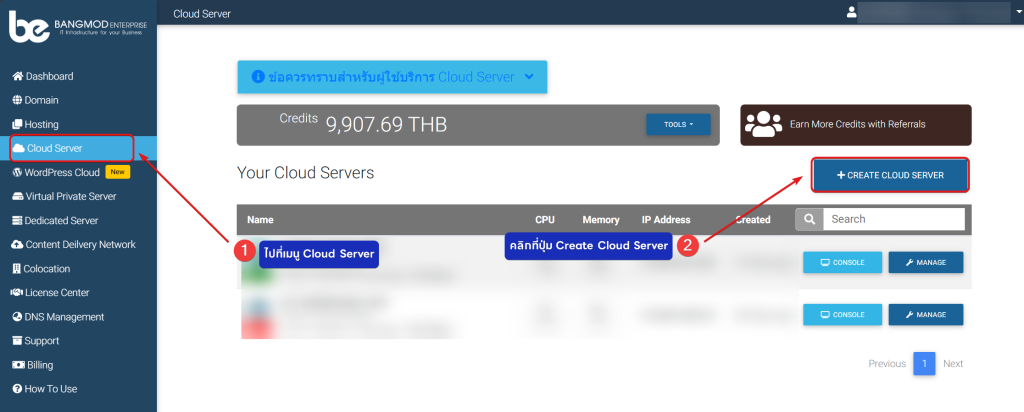Go to Next page of servers
Screen dimensions: 1024x412
953,364
